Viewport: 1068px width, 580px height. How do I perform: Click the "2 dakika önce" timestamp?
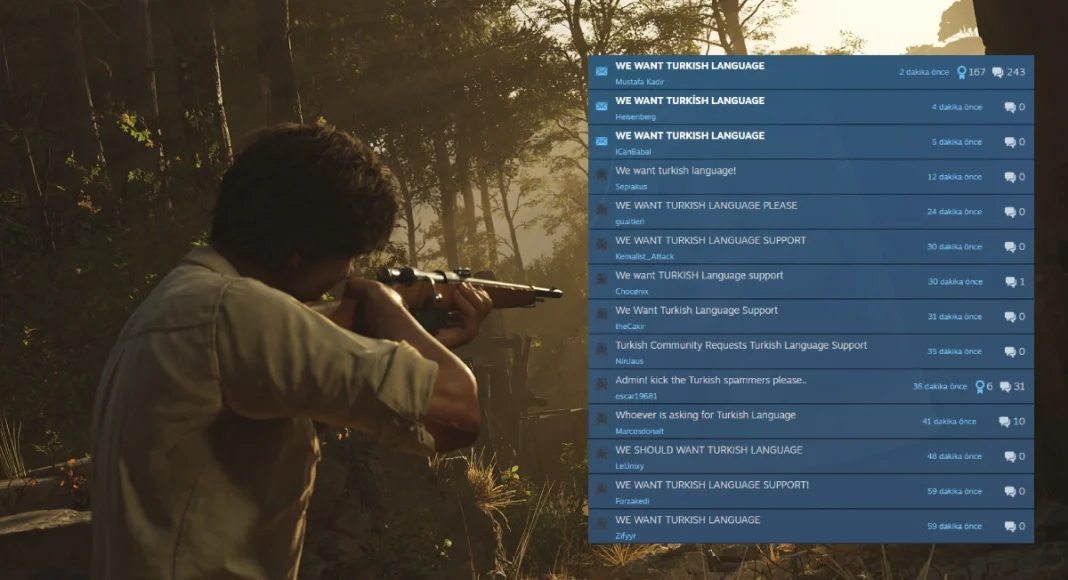(924, 72)
